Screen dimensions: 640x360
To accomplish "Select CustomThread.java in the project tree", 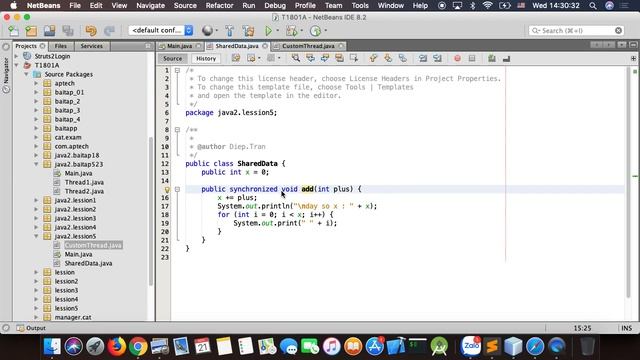I will point(93,245).
